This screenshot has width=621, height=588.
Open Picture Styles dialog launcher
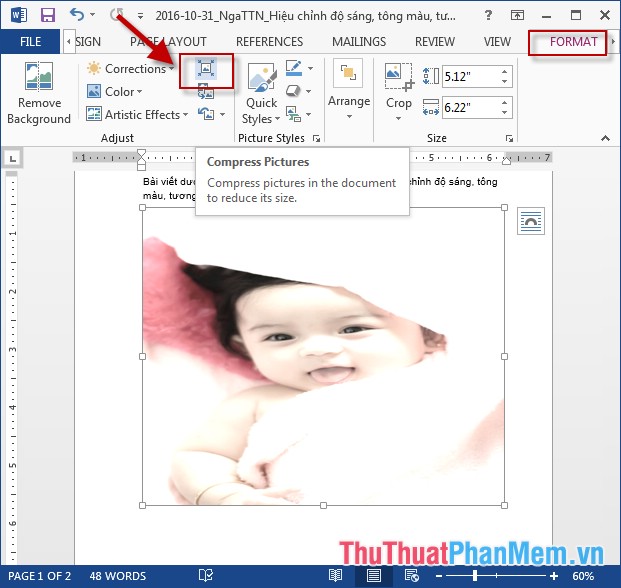(316, 138)
